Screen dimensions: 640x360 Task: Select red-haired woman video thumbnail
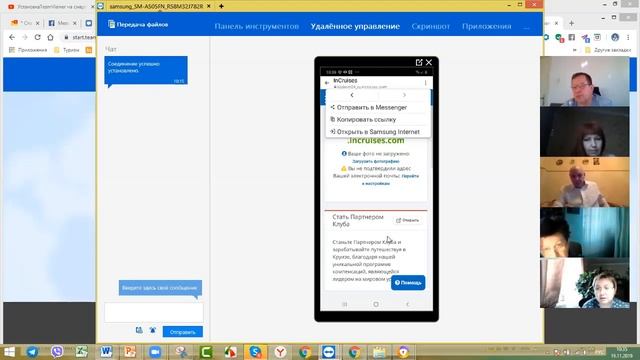[x=584, y=132]
